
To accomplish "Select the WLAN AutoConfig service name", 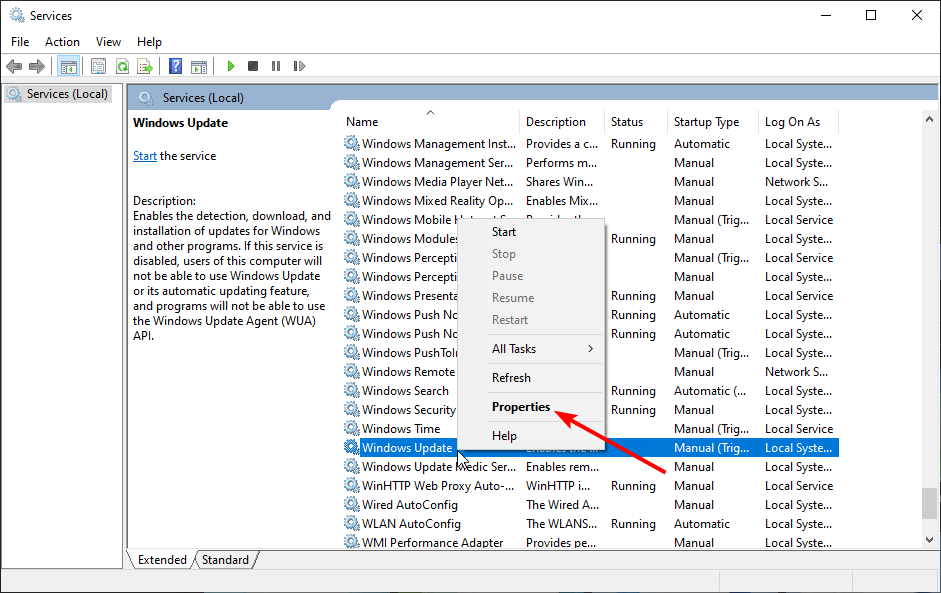I will click(411, 524).
